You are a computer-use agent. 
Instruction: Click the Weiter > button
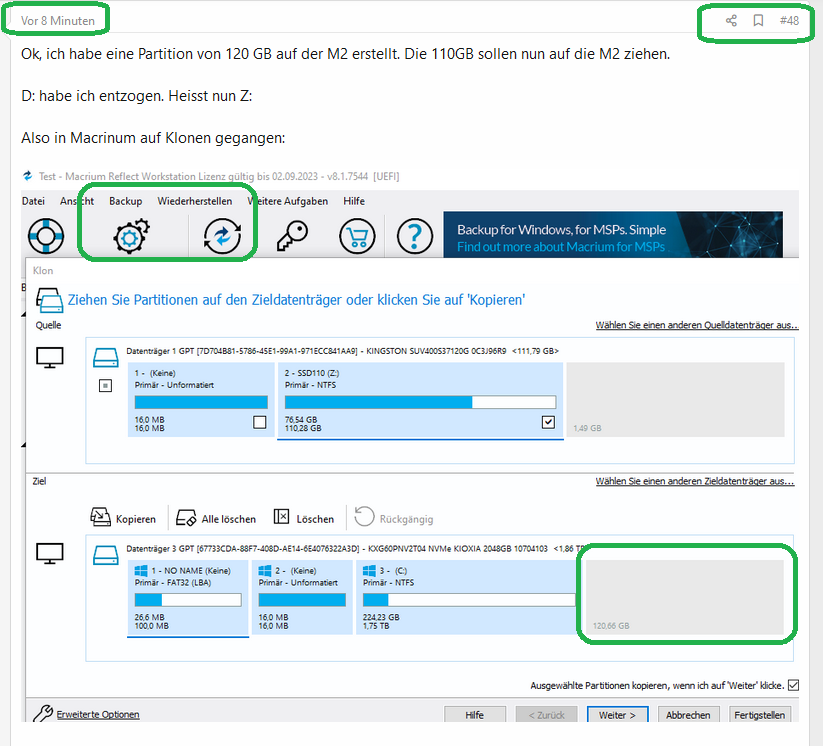pos(617,715)
